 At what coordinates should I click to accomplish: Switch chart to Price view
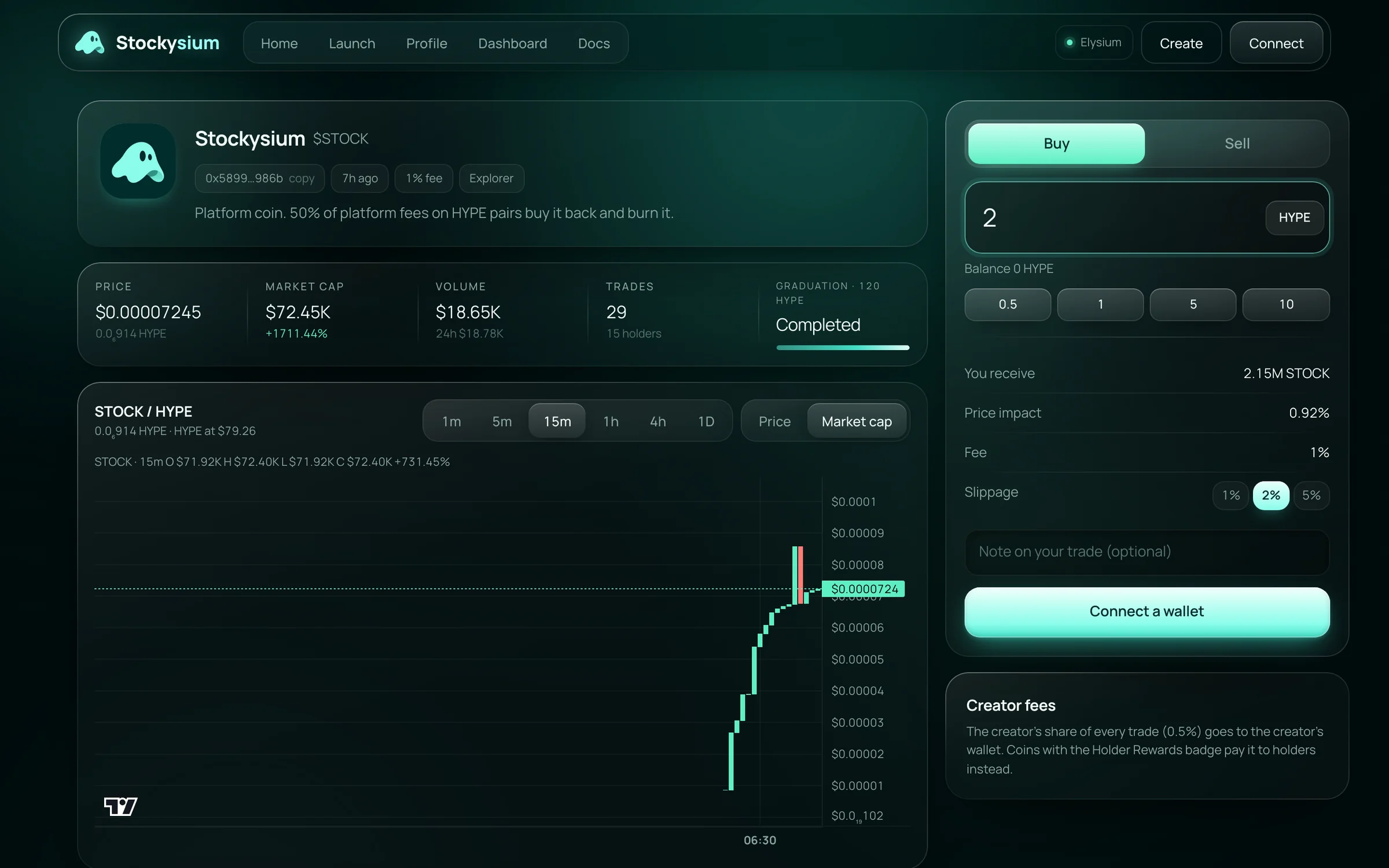(774, 421)
